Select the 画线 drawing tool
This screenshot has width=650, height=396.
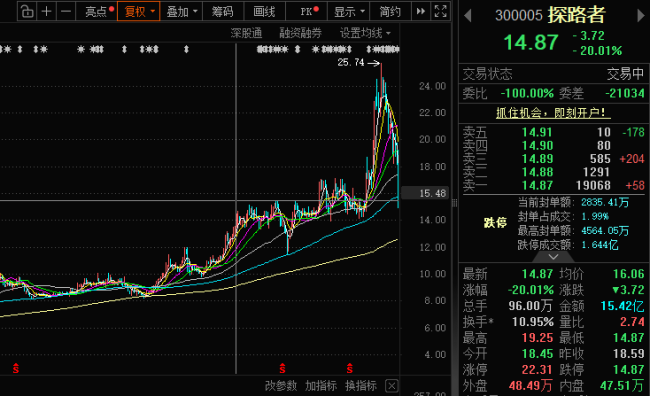click(x=264, y=11)
